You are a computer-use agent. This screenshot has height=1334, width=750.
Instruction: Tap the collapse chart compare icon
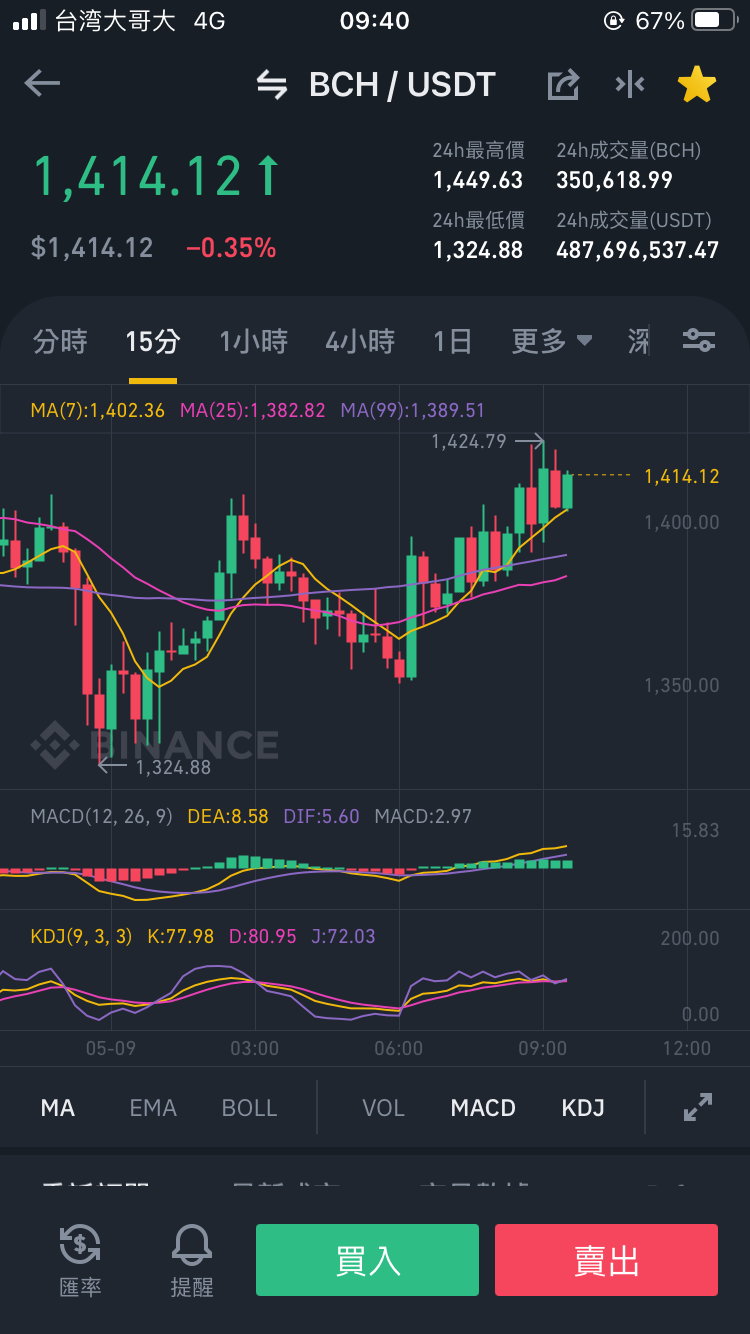click(x=630, y=85)
